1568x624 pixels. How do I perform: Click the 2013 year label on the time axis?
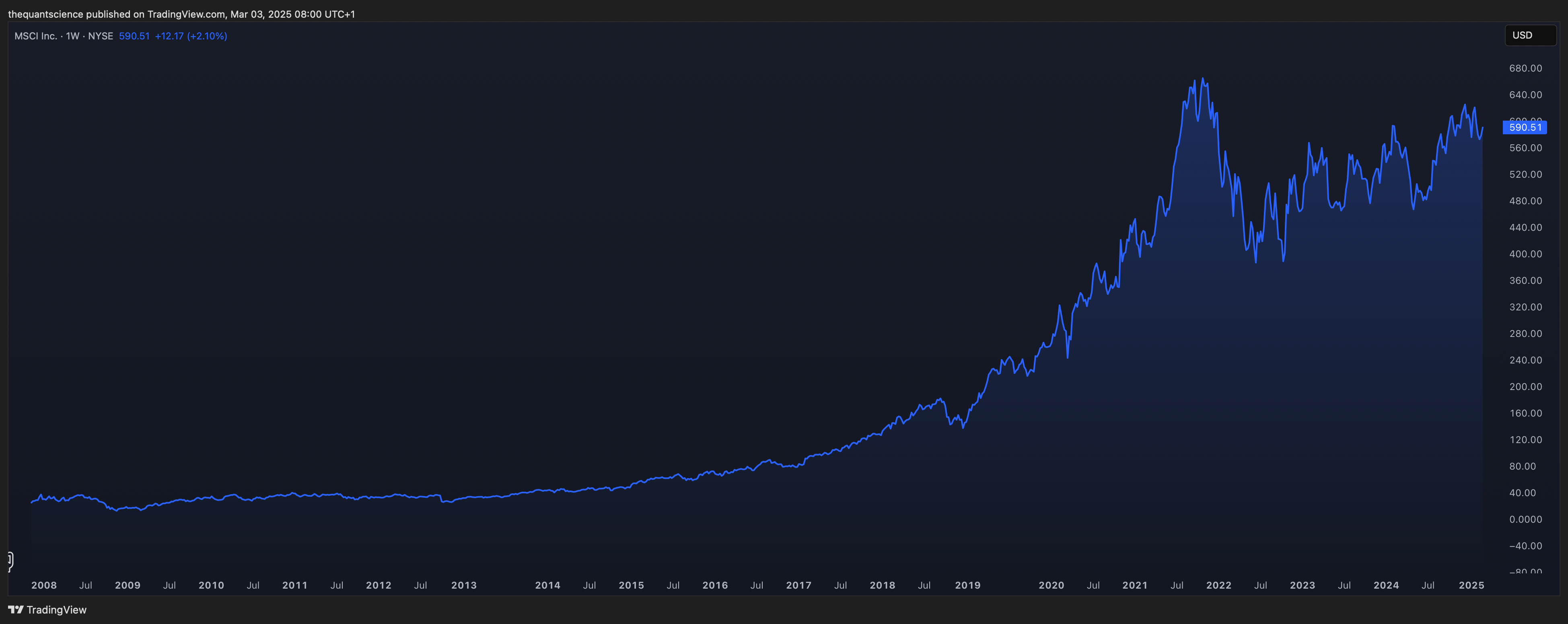[x=464, y=585]
